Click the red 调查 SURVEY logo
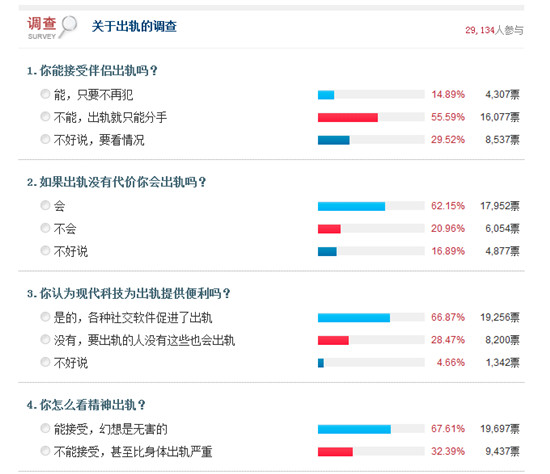The height and width of the screenshot is (474, 550). (42, 28)
